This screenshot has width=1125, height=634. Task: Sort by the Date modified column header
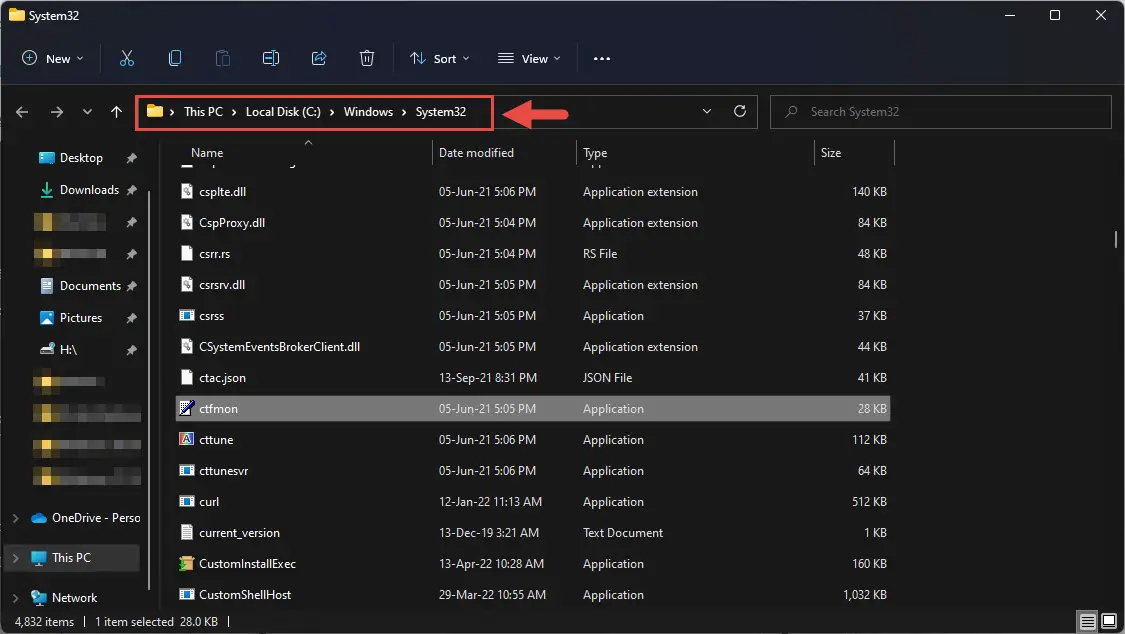pos(476,153)
